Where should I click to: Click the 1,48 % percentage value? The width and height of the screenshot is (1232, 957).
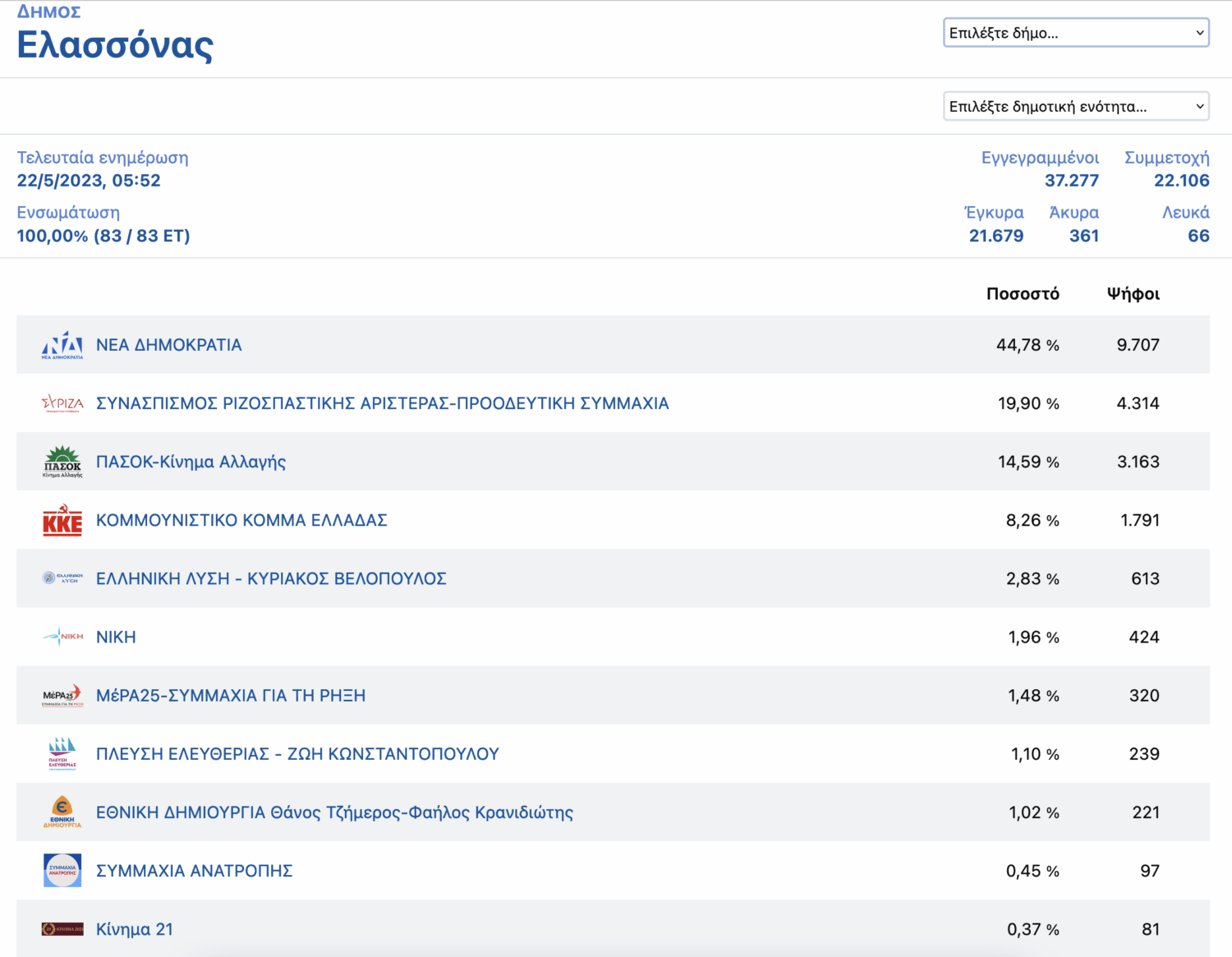[x=1033, y=695]
